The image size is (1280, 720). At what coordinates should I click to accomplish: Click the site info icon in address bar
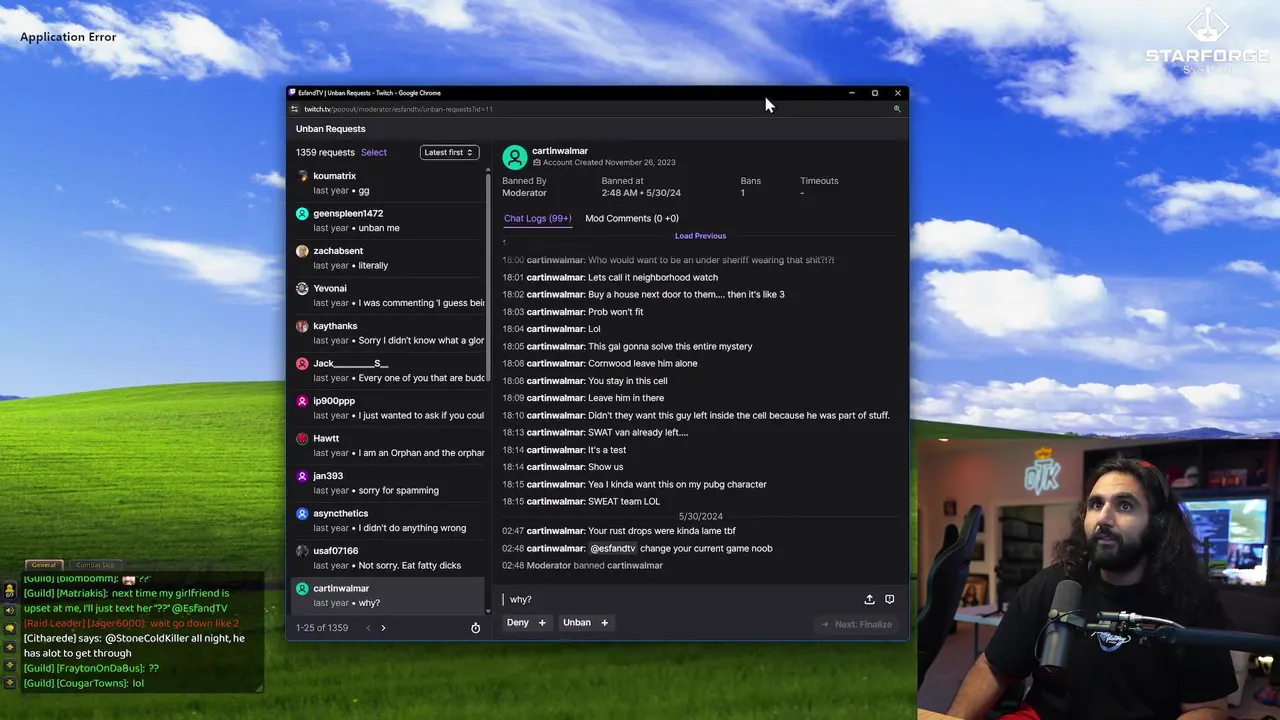[x=294, y=109]
